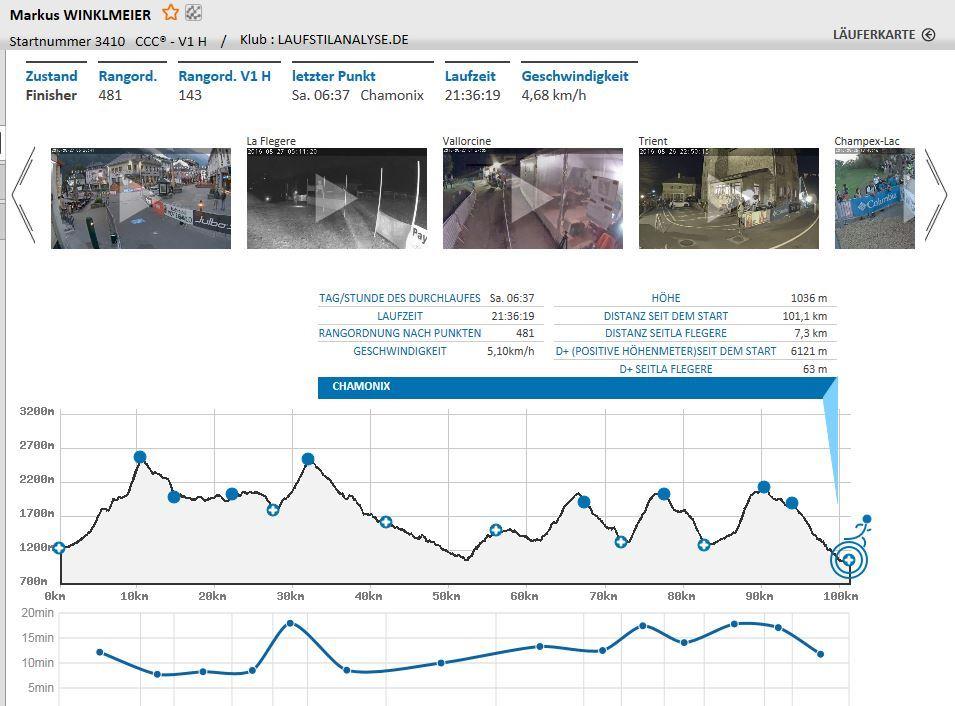Screen dimensions: 955x706
Task: Open the first Chamonix webcam thumbnail
Action: click(140, 198)
